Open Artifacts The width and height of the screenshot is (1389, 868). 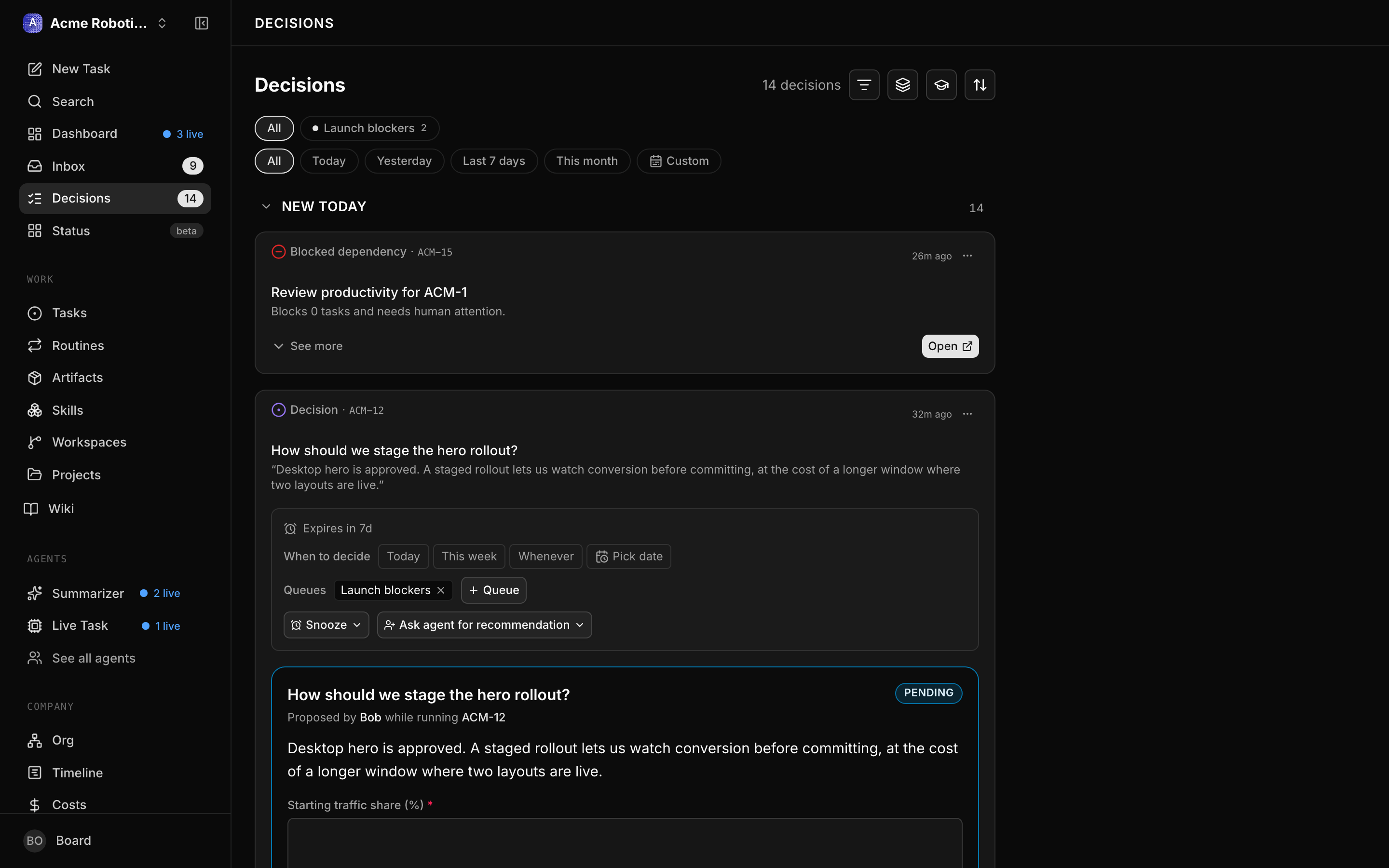tap(115, 378)
